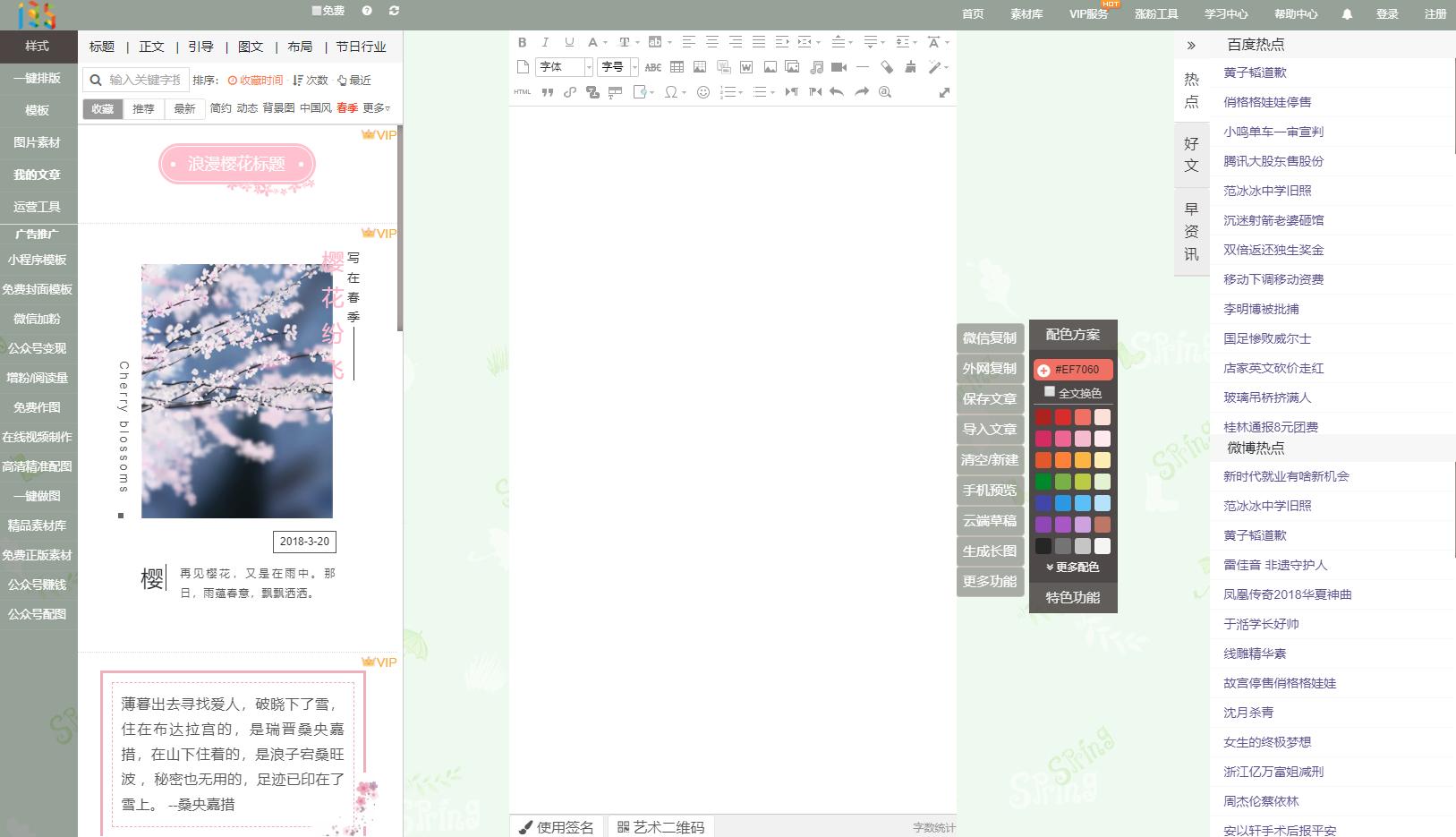Open the 图片素材 sidebar menu
Image resolution: width=1456 pixels, height=837 pixels.
point(38,142)
